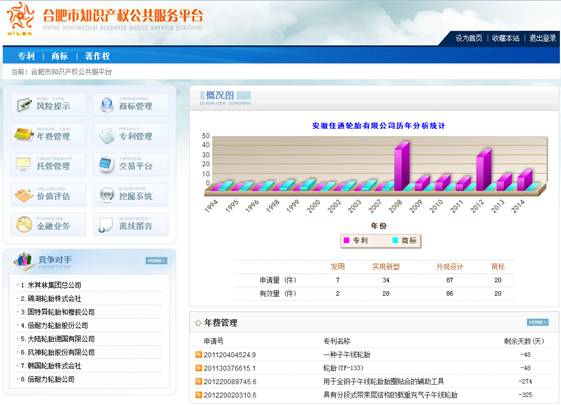Click the 概况图 section heading
This screenshot has width=561, height=406.
pos(220,95)
